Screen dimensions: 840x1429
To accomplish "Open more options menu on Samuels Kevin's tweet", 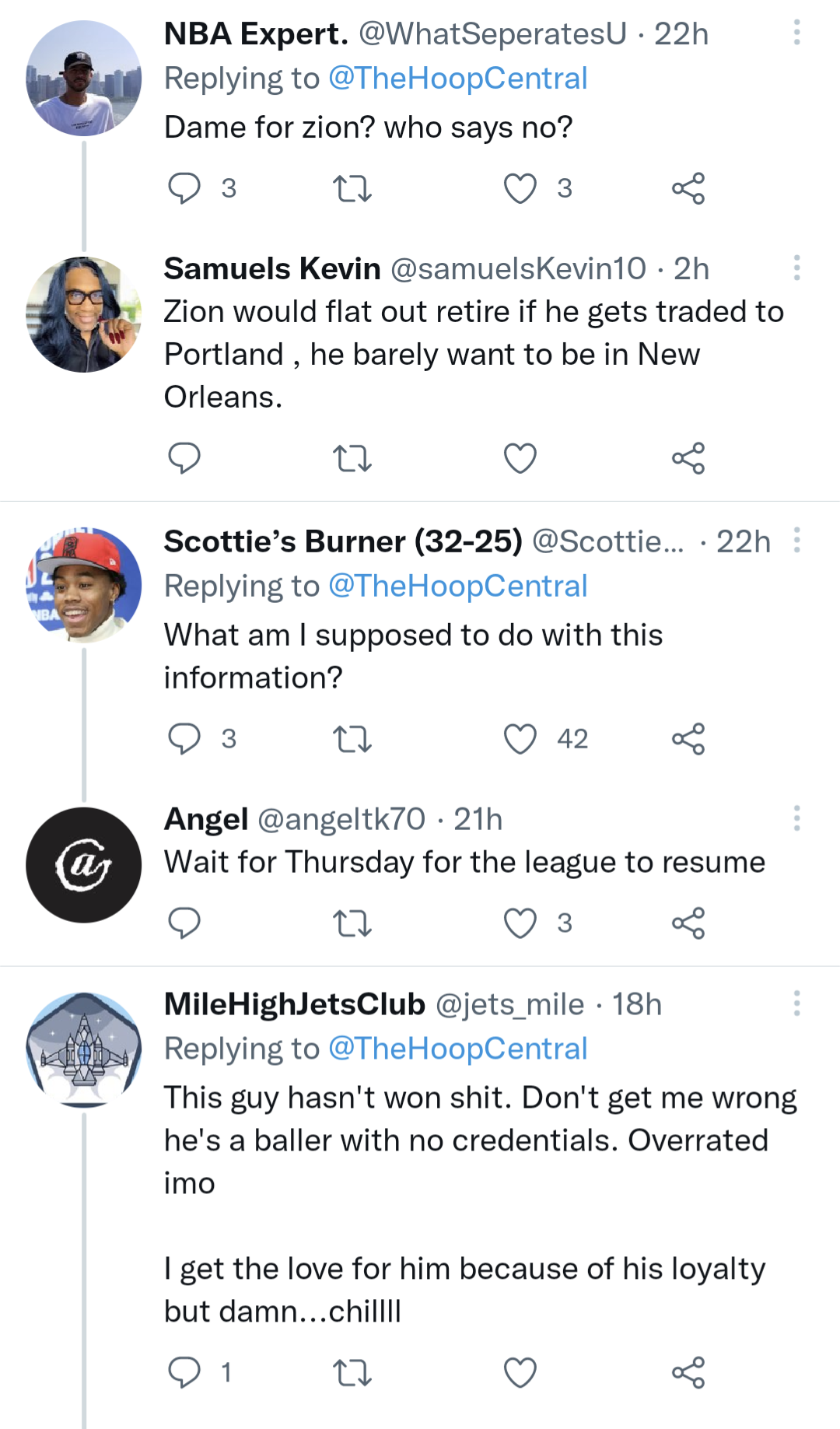I will [x=796, y=268].
